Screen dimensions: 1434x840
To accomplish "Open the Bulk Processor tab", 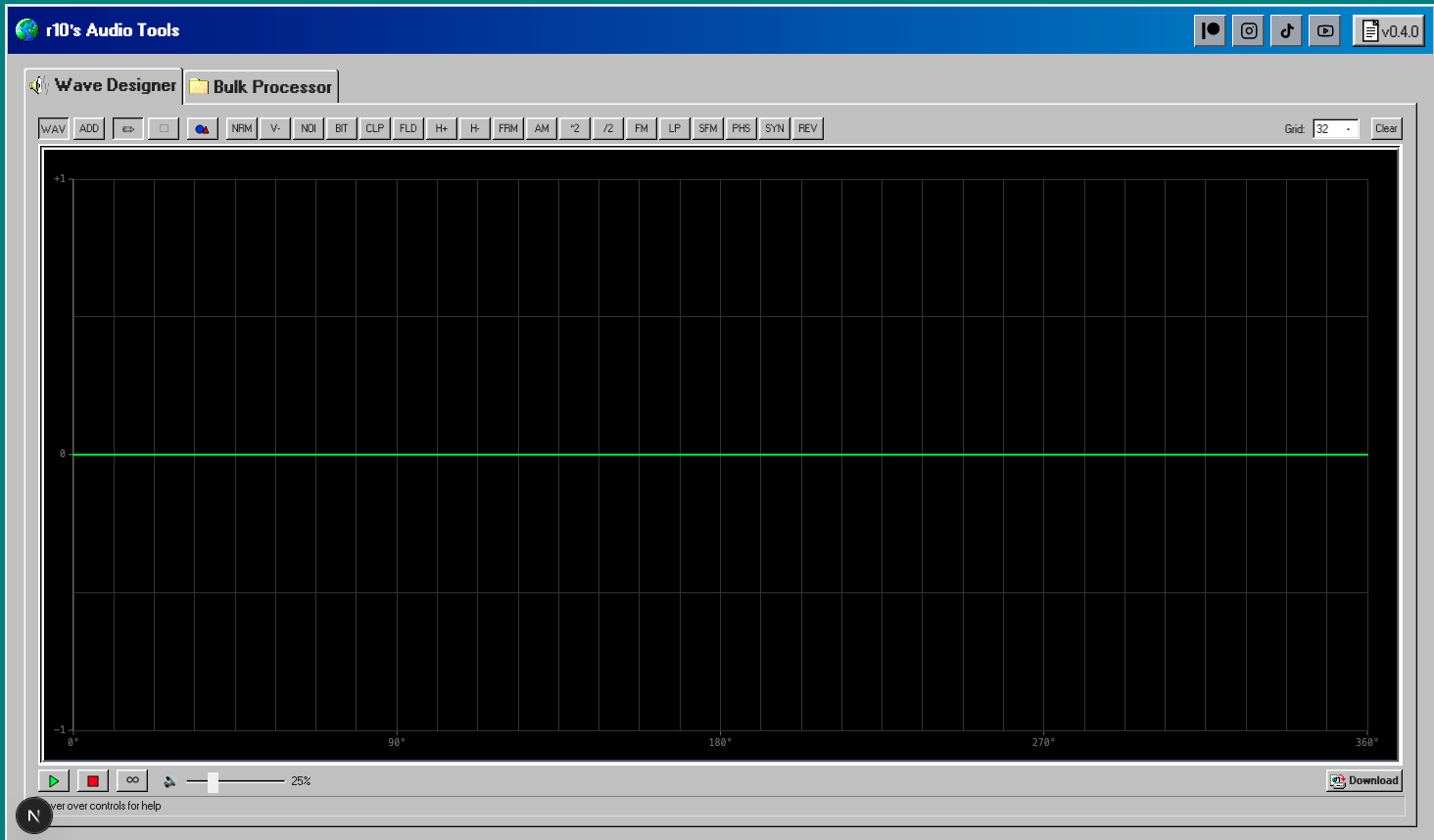I will pos(262,86).
